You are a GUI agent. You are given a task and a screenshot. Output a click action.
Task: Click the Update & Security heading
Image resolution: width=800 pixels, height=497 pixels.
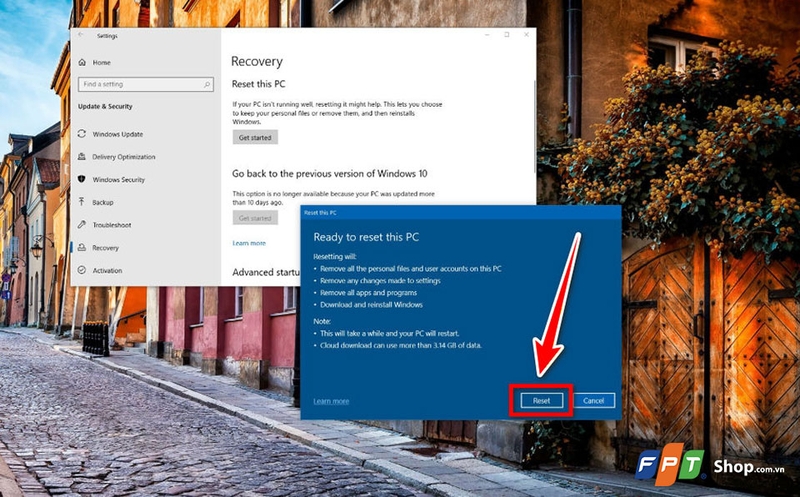(105, 106)
